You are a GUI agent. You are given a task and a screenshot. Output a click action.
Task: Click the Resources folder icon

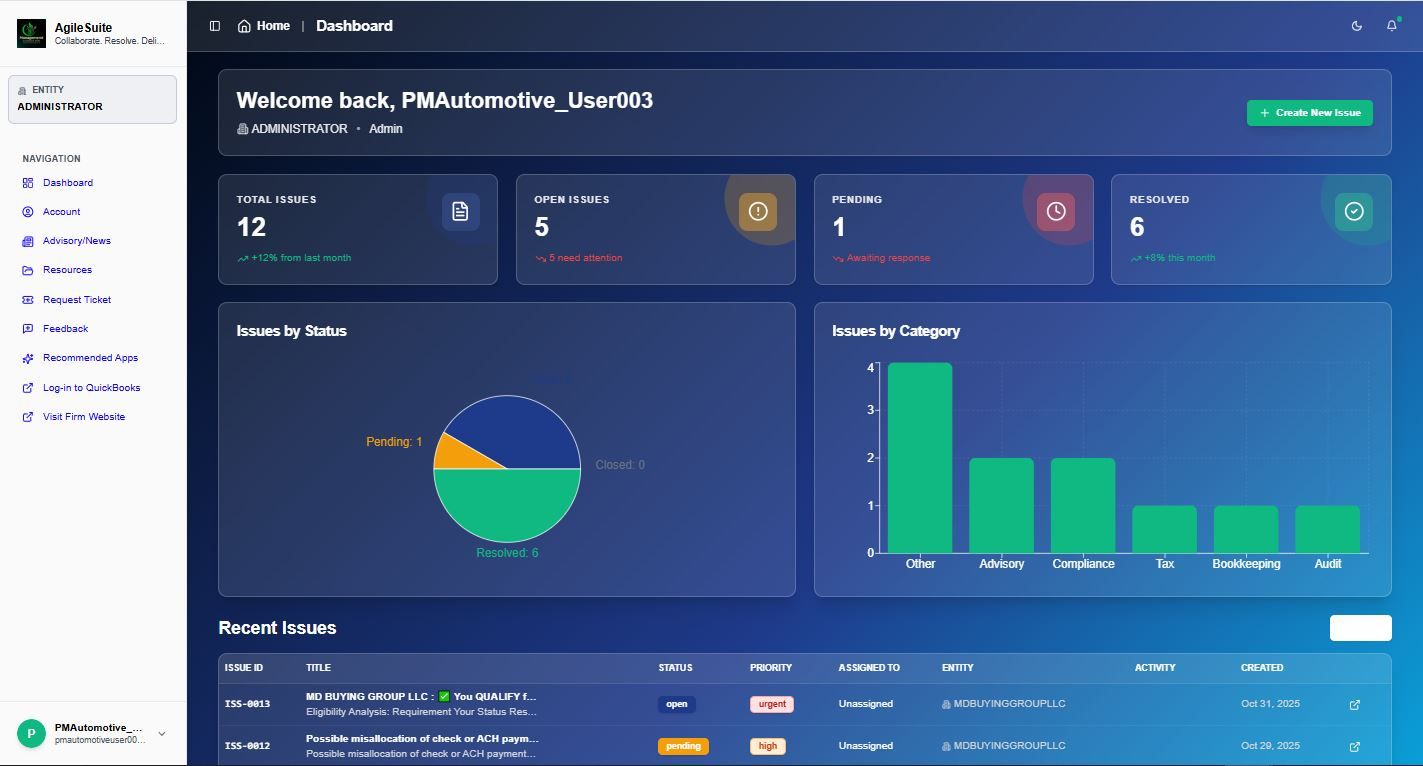click(x=28, y=270)
